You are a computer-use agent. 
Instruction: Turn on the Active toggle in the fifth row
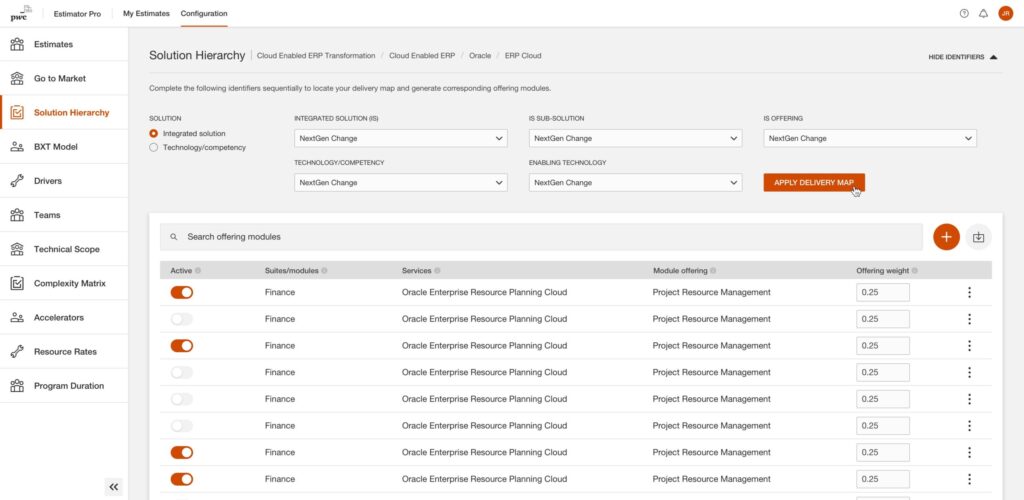[x=182, y=399]
